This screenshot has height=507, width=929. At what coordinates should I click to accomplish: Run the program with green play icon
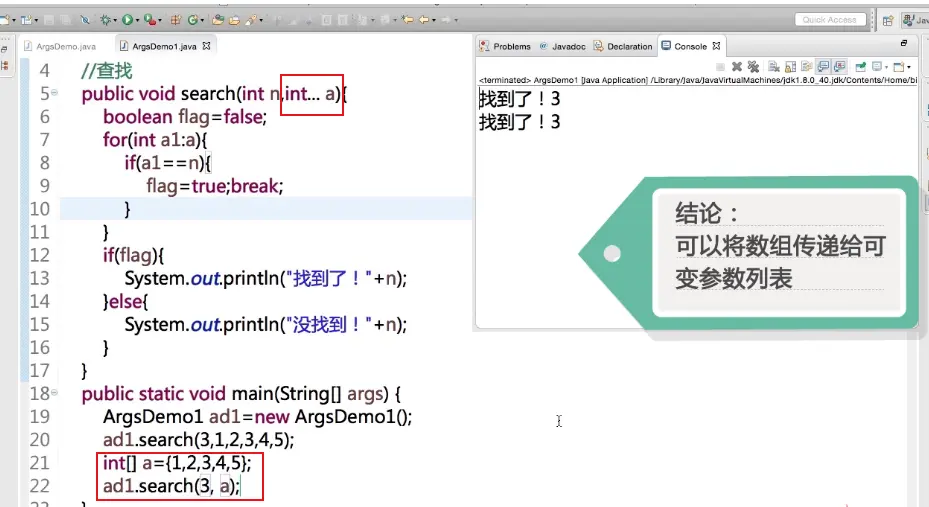click(x=127, y=20)
